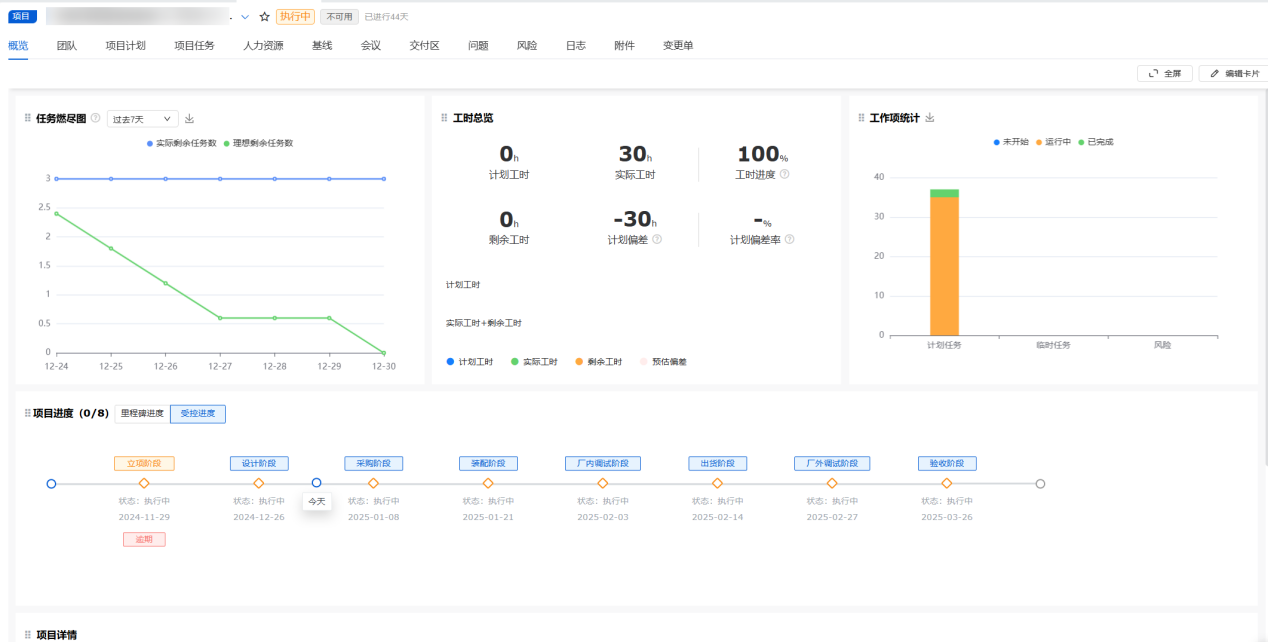This screenshot has height=642, width=1268.
Task: Select the 出货阶段 stage label
Action: point(717,464)
